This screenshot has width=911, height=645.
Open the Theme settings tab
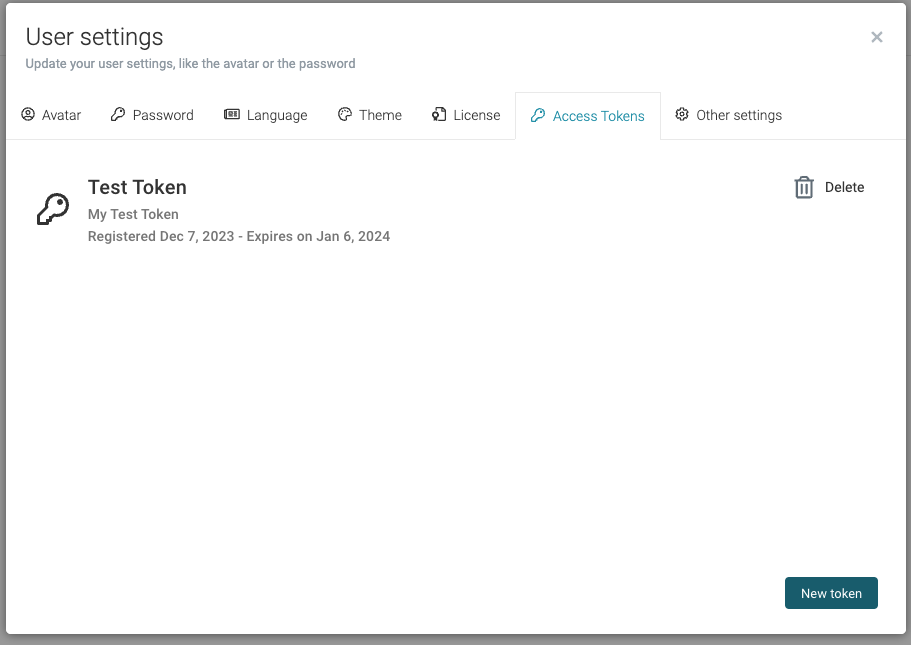click(370, 114)
